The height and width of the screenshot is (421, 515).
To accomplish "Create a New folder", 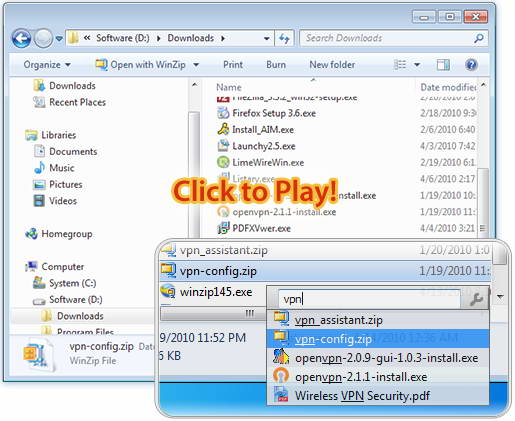I will coord(332,65).
